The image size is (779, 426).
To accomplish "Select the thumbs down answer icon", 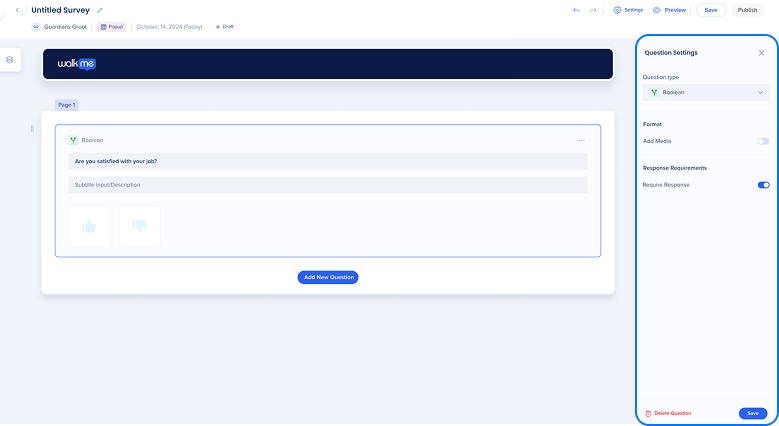I will coord(139,226).
